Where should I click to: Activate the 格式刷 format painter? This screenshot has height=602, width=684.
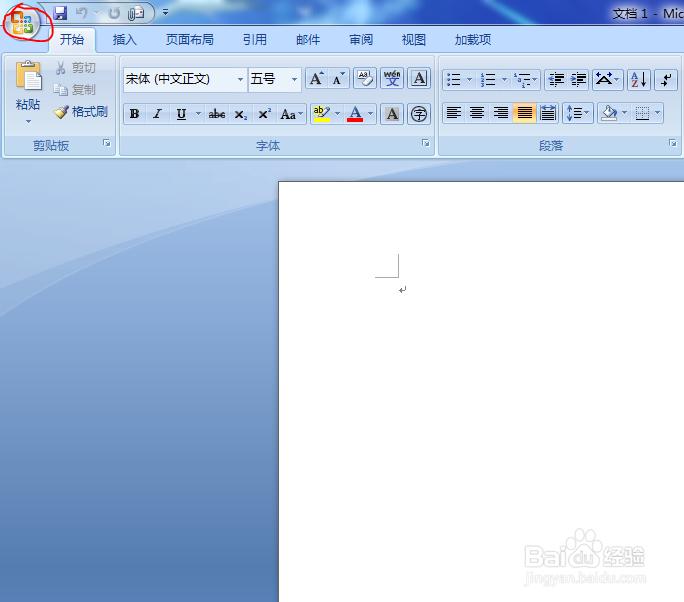pyautogui.click(x=81, y=112)
